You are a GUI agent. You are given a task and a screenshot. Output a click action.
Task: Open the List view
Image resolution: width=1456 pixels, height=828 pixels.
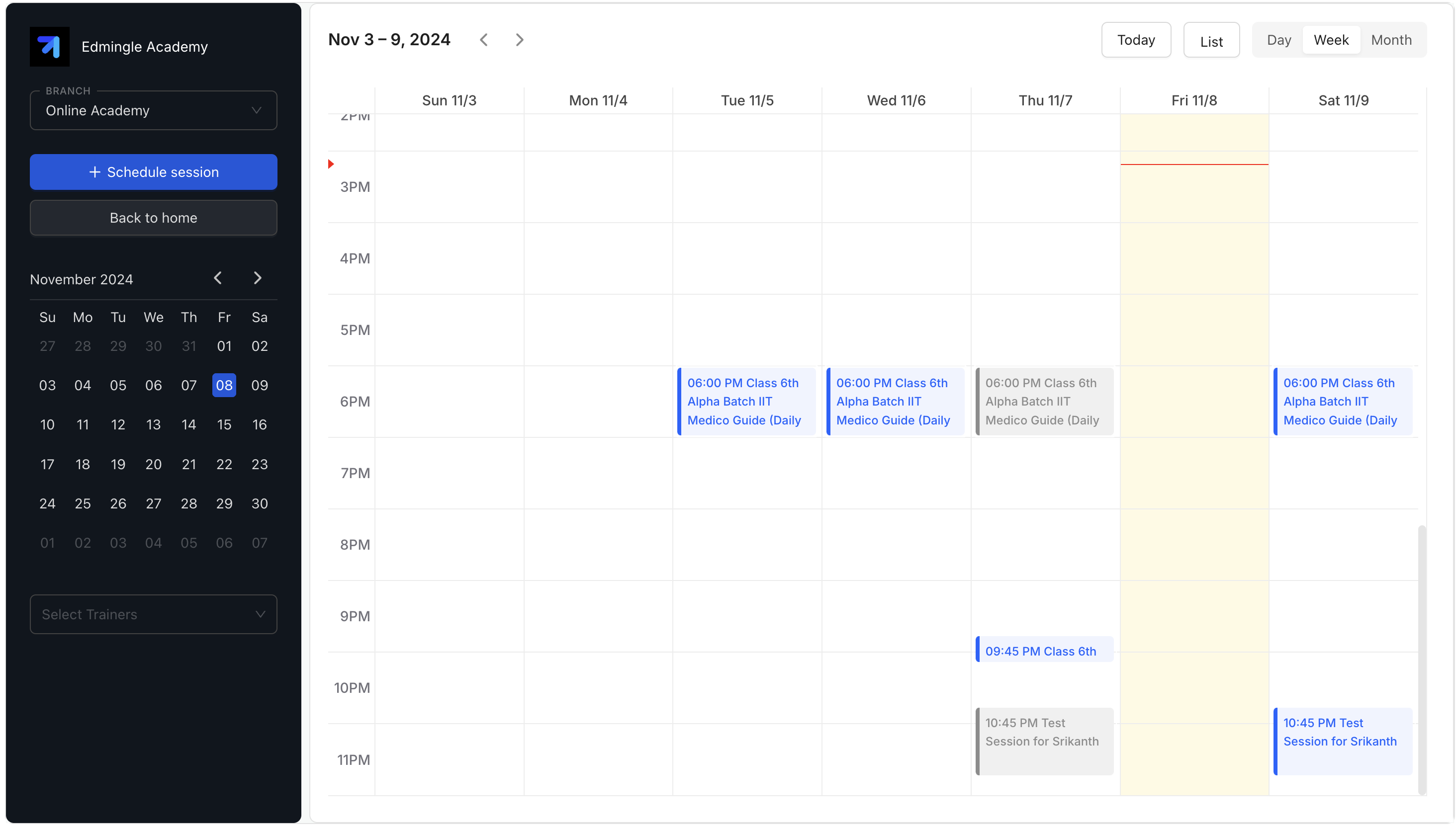point(1211,41)
